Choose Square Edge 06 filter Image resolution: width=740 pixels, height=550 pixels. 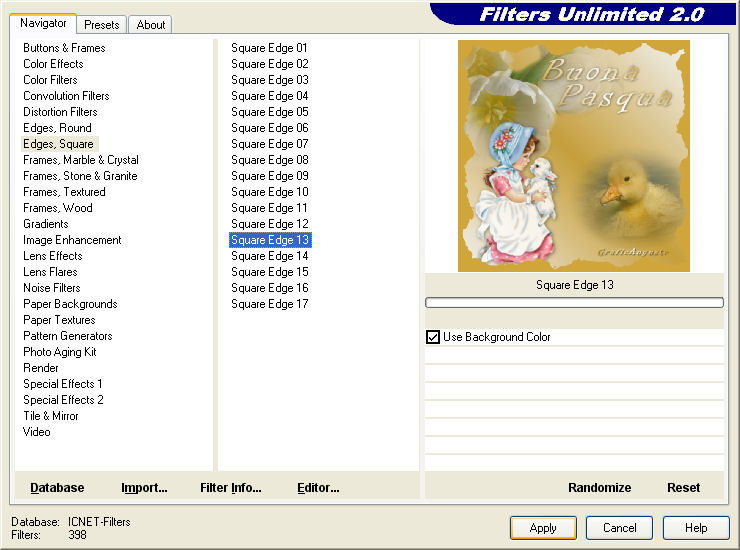point(269,128)
